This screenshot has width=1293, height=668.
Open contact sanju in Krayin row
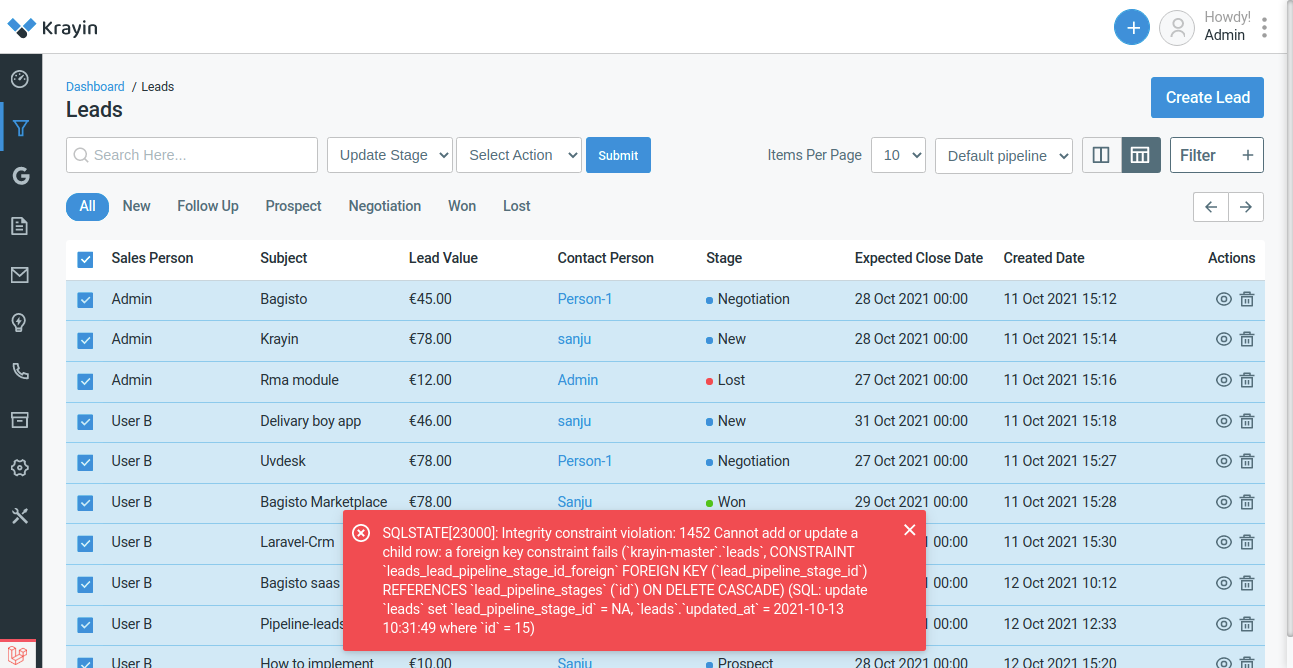(574, 339)
